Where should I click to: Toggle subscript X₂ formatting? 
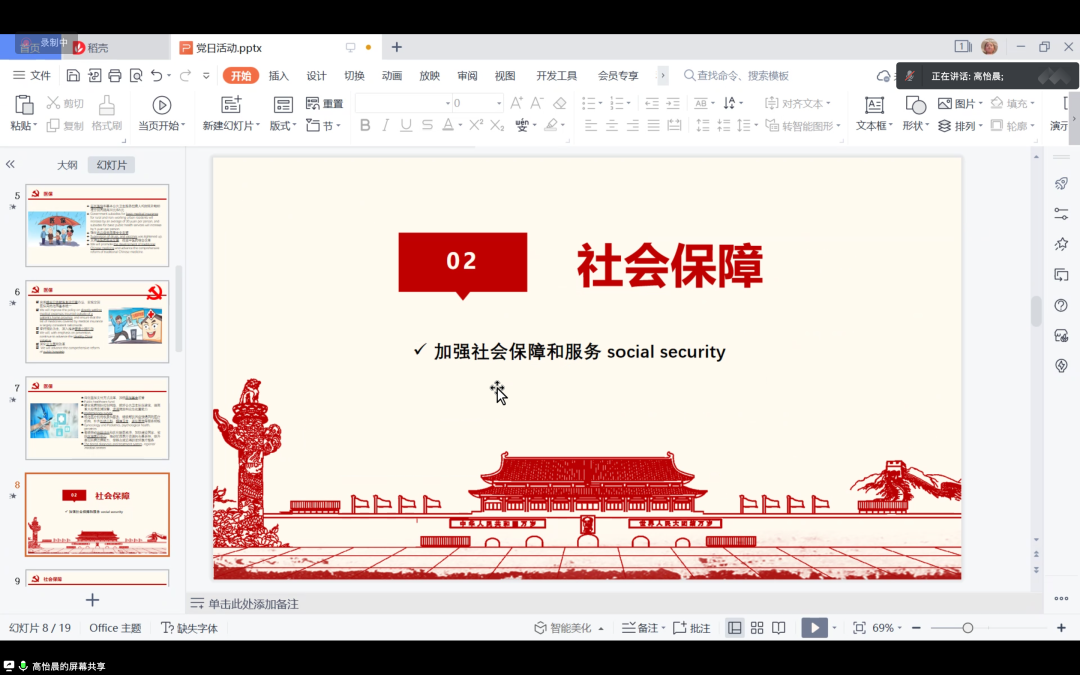tap(497, 125)
